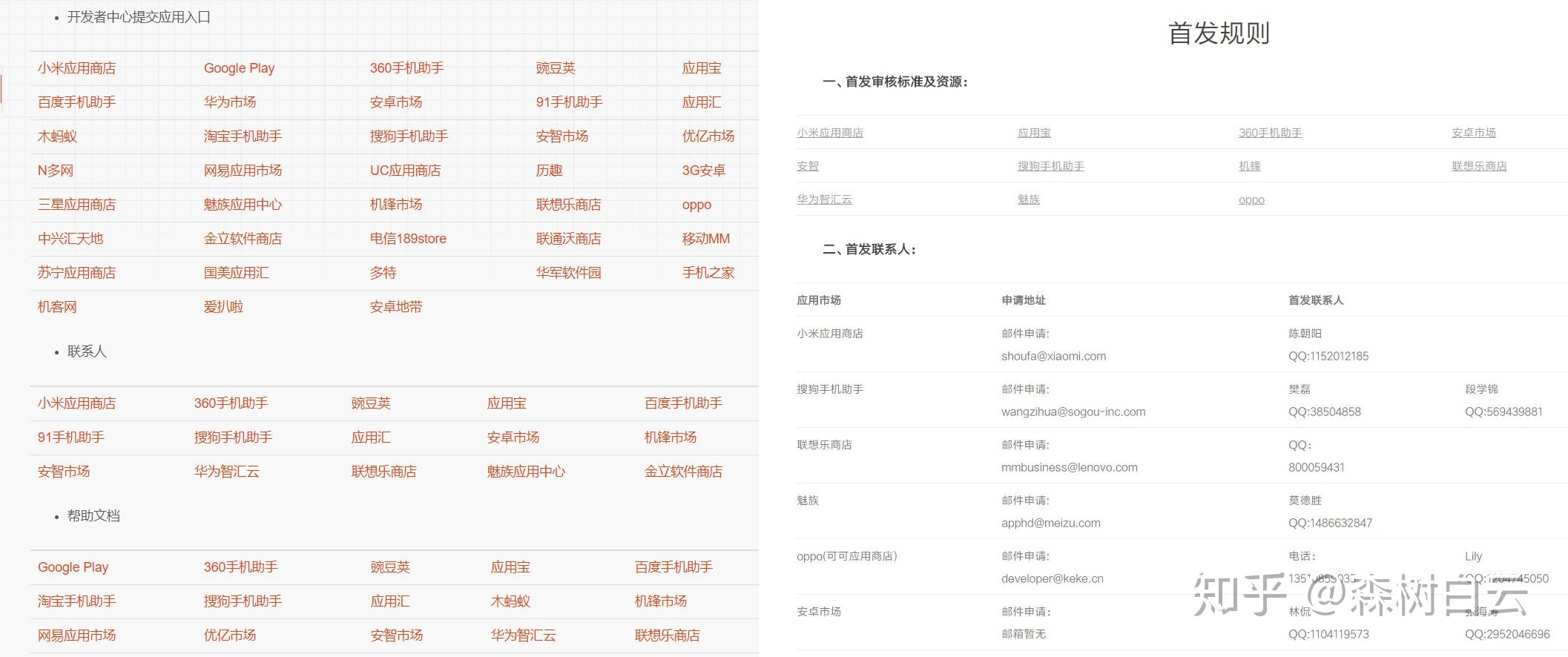Select the 电信189store link
1568x657 pixels.
408,239
